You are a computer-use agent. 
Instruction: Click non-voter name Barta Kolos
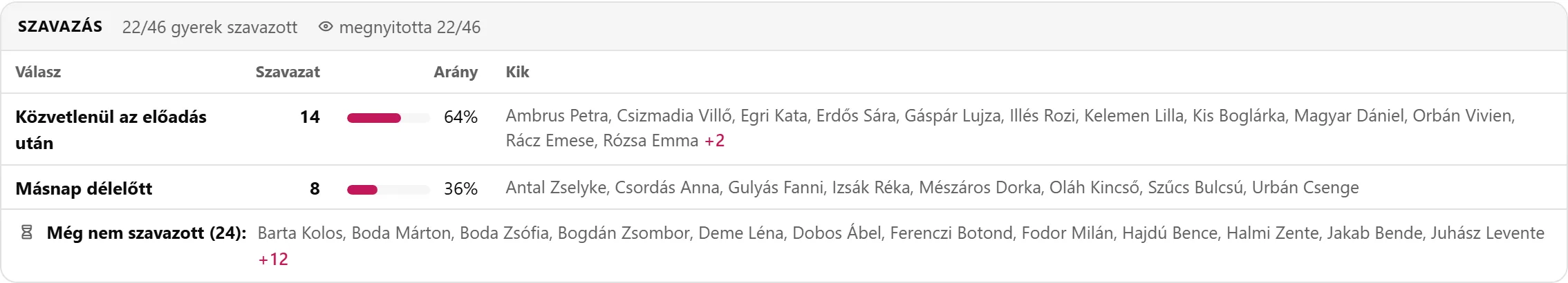pos(300,233)
